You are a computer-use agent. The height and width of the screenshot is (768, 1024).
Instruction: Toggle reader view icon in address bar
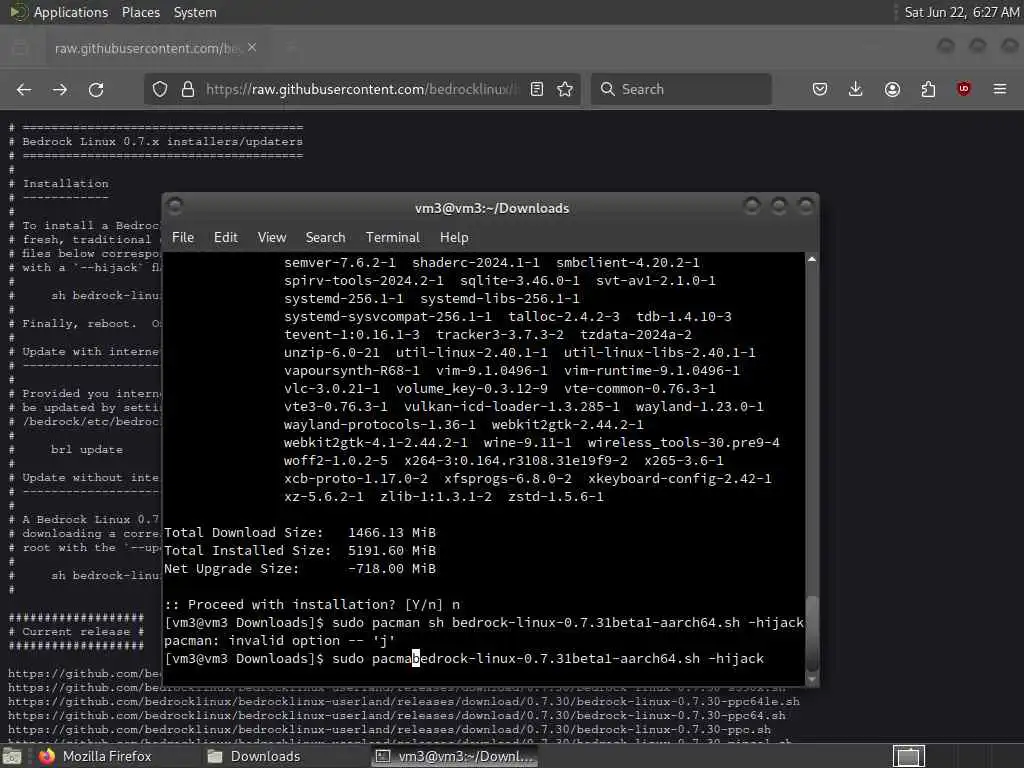pyautogui.click(x=537, y=89)
